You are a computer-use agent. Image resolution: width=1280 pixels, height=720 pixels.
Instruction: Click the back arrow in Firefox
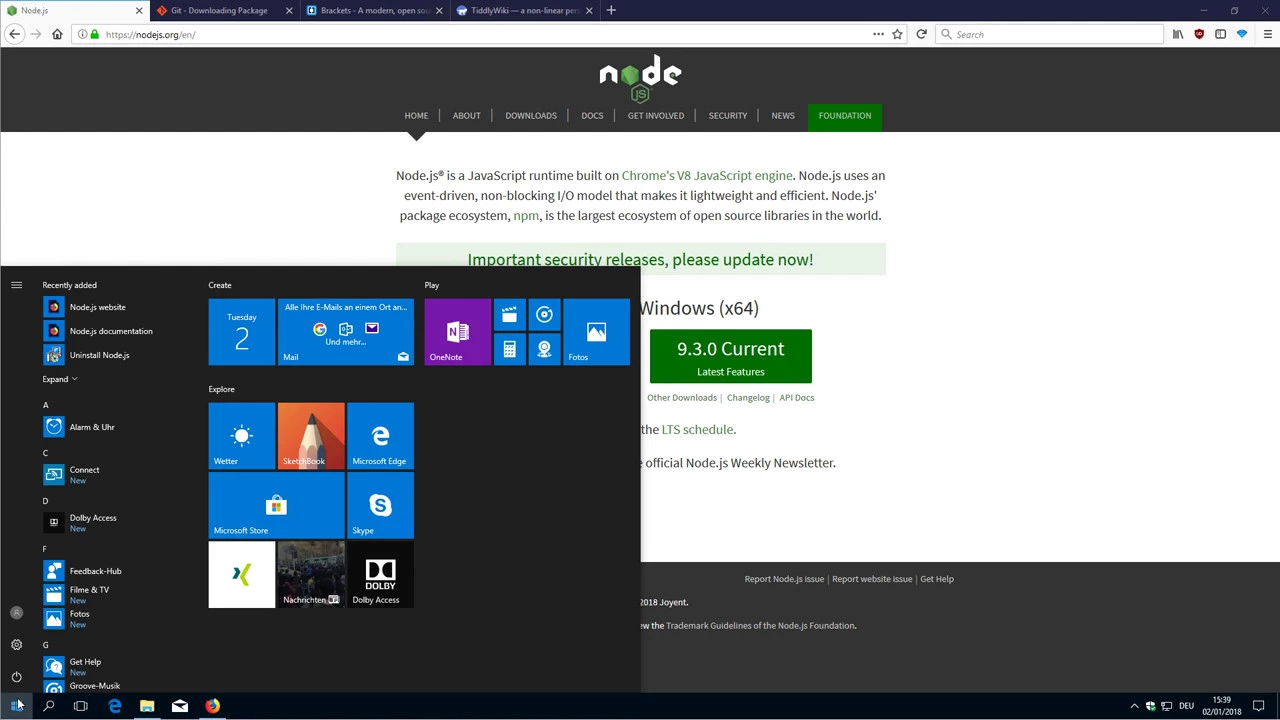point(14,34)
